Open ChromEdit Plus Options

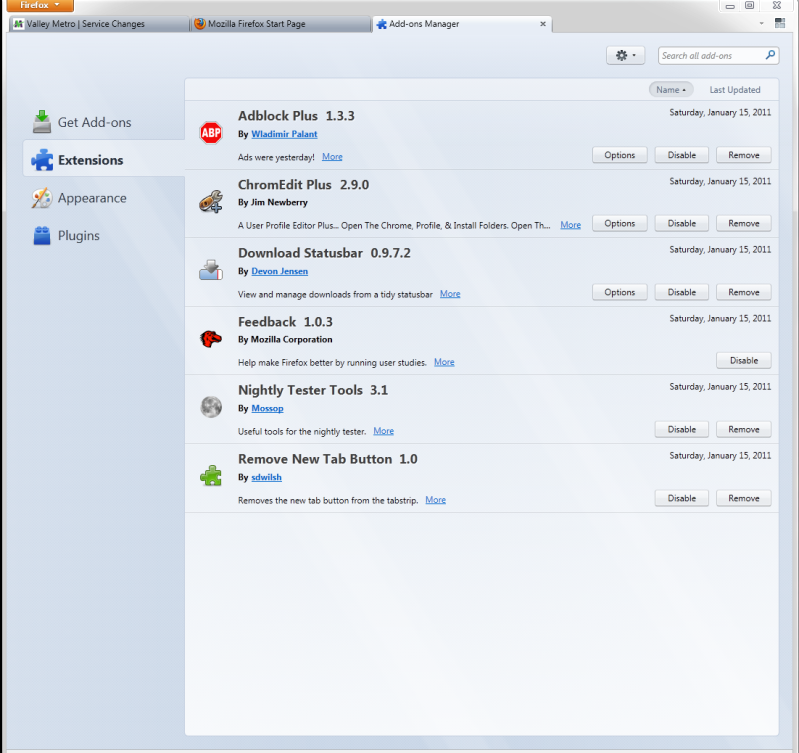click(620, 223)
